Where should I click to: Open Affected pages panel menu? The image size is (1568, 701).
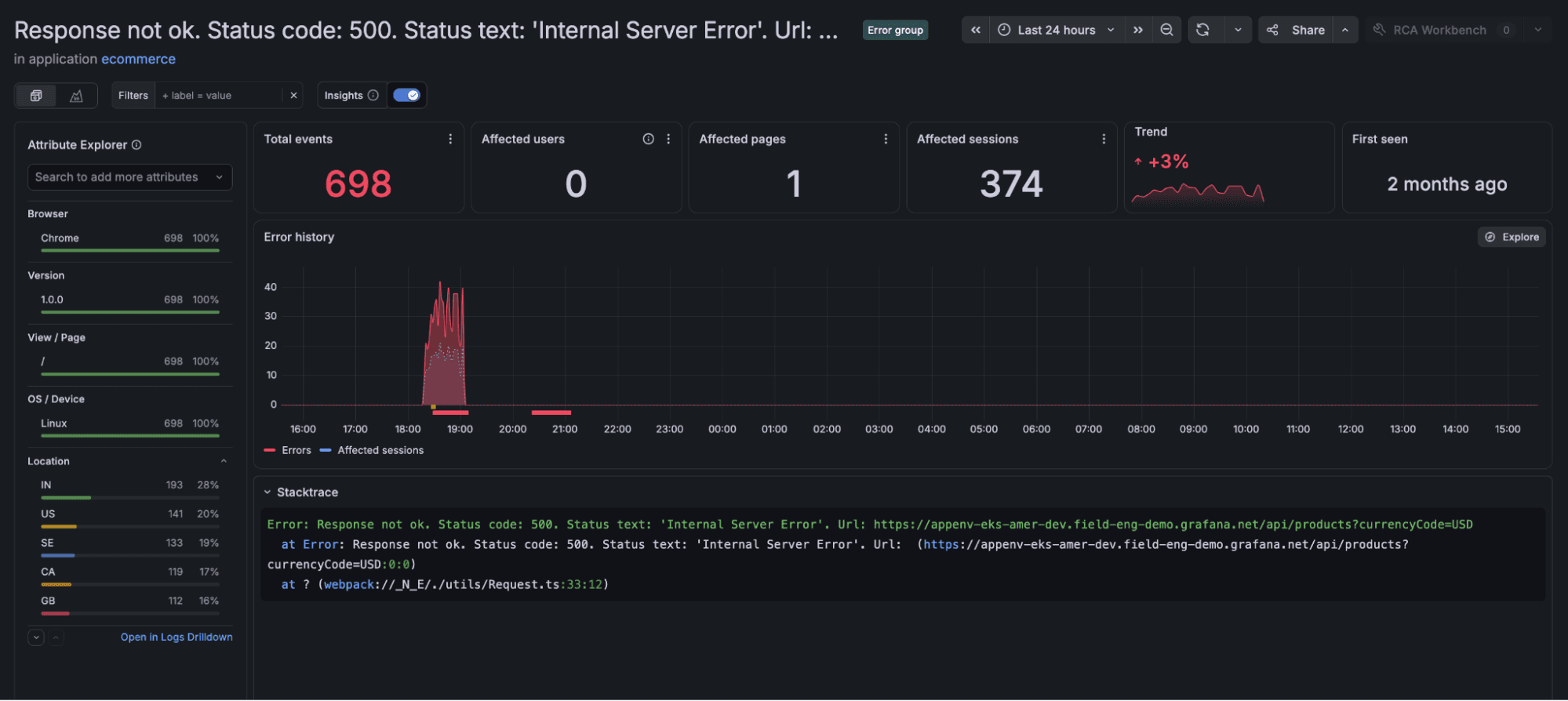886,139
